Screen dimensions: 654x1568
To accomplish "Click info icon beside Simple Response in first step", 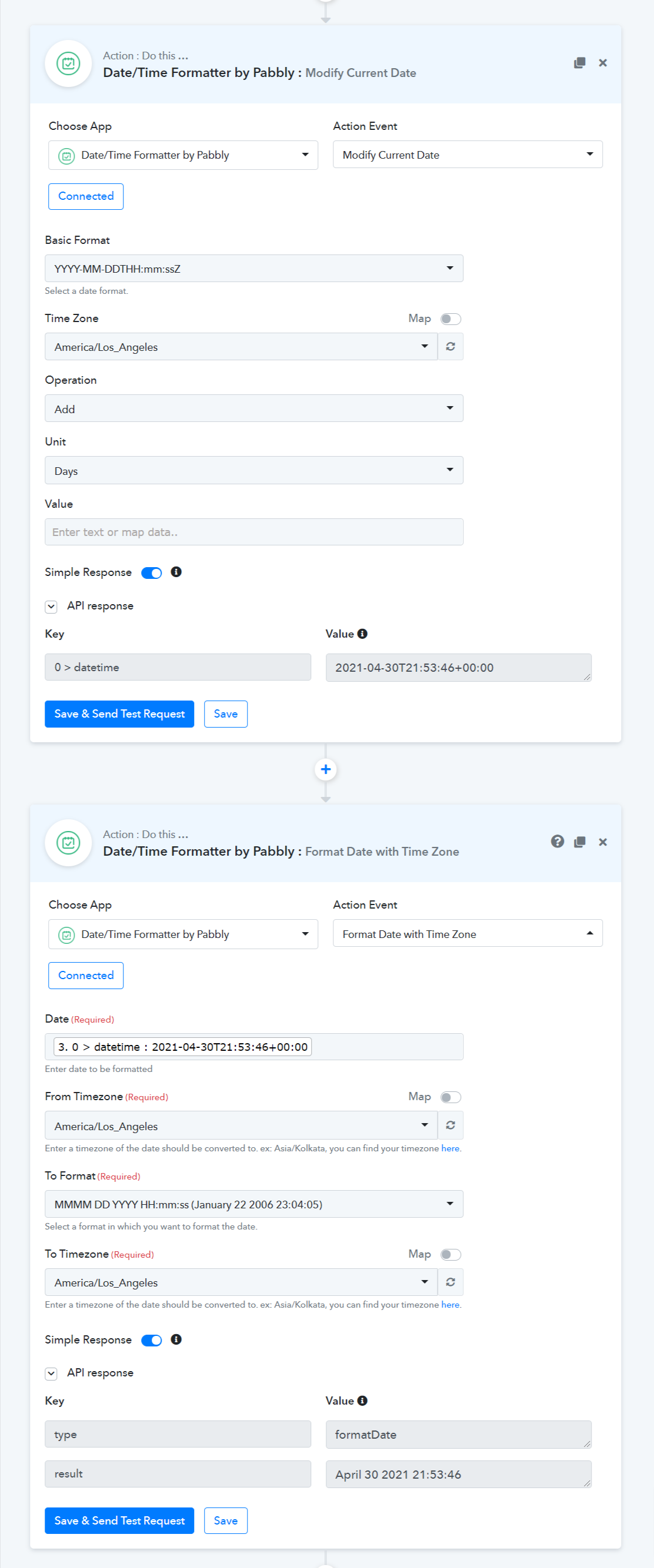I will coord(176,572).
